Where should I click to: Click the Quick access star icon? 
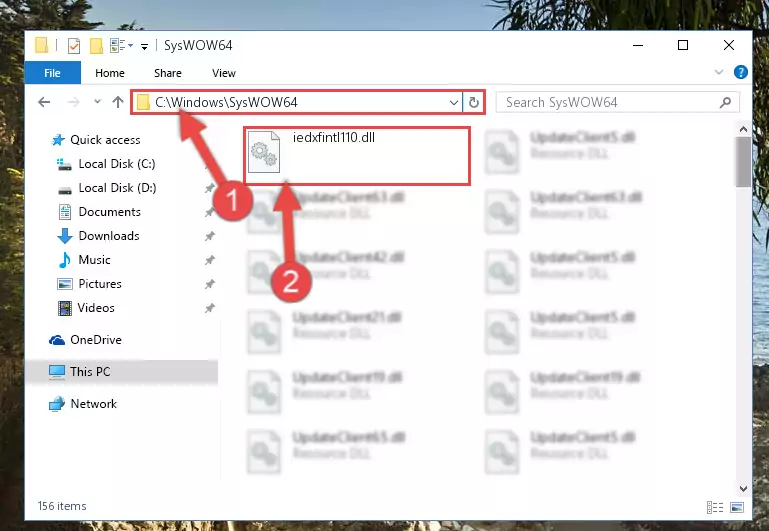[58, 140]
